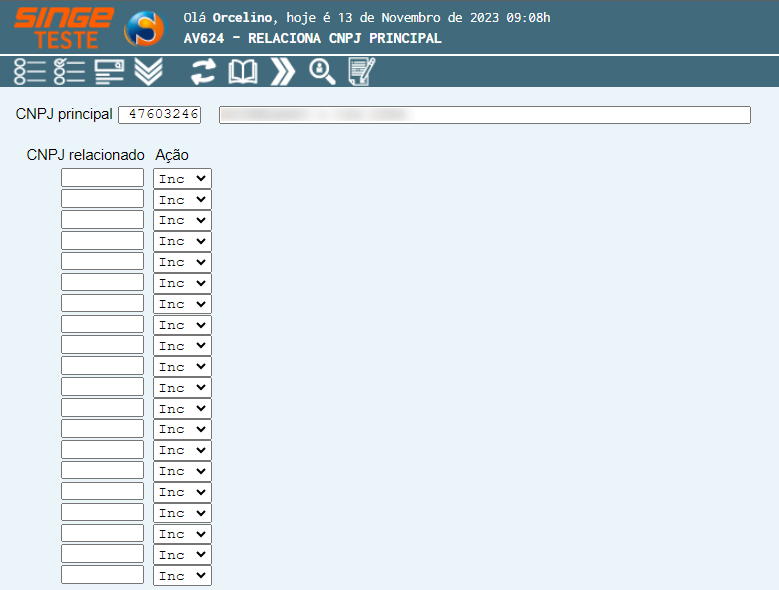Click the triple down chevron icon
Image resolution: width=779 pixels, height=590 pixels.
[148, 71]
